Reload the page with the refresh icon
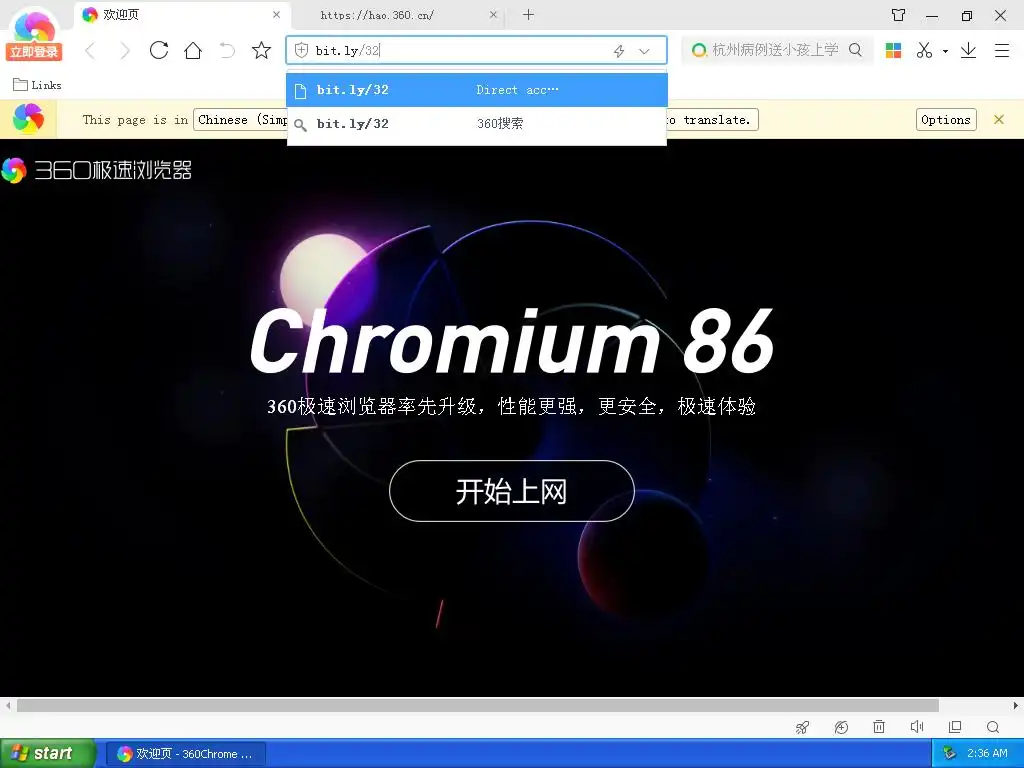 point(159,50)
